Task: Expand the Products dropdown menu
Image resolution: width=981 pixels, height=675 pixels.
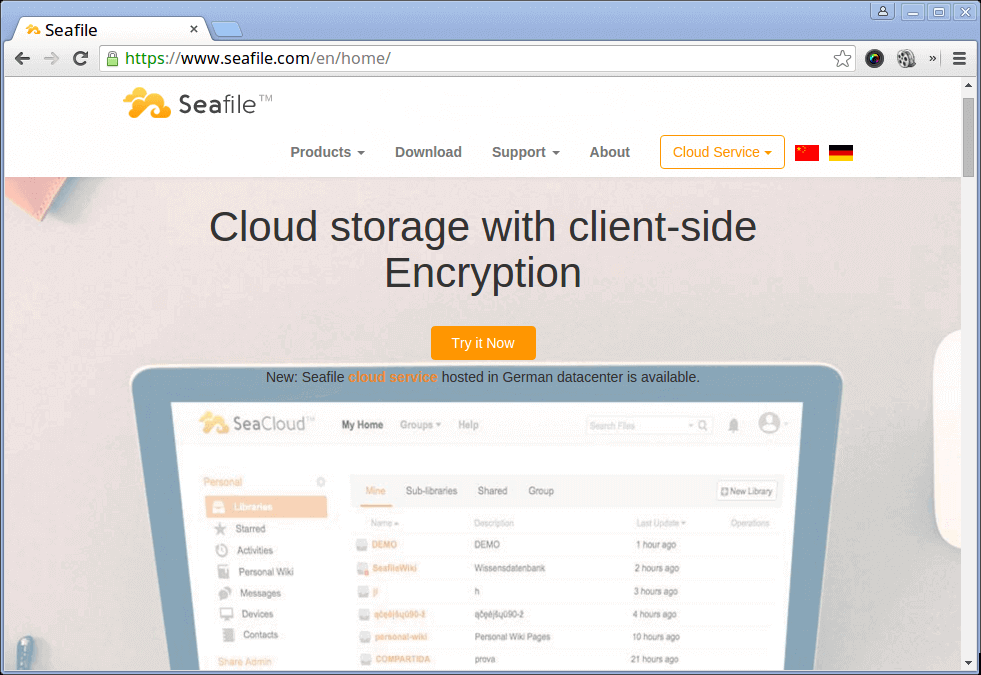Action: [x=327, y=153]
